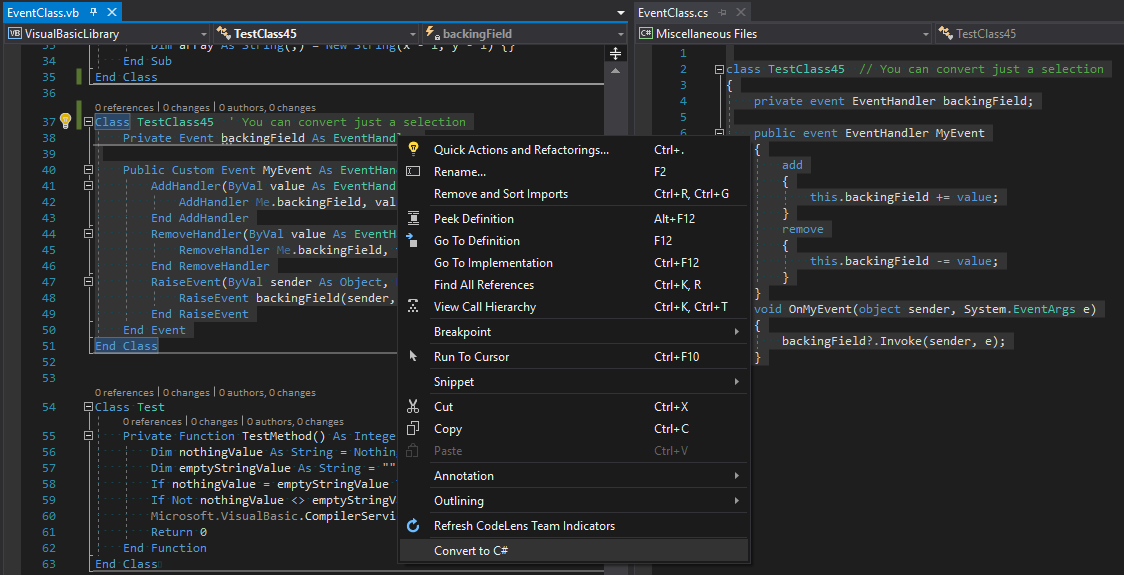Viewport: 1124px width, 575px height.
Task: Select View Call Hierarchy option
Action: 484,307
